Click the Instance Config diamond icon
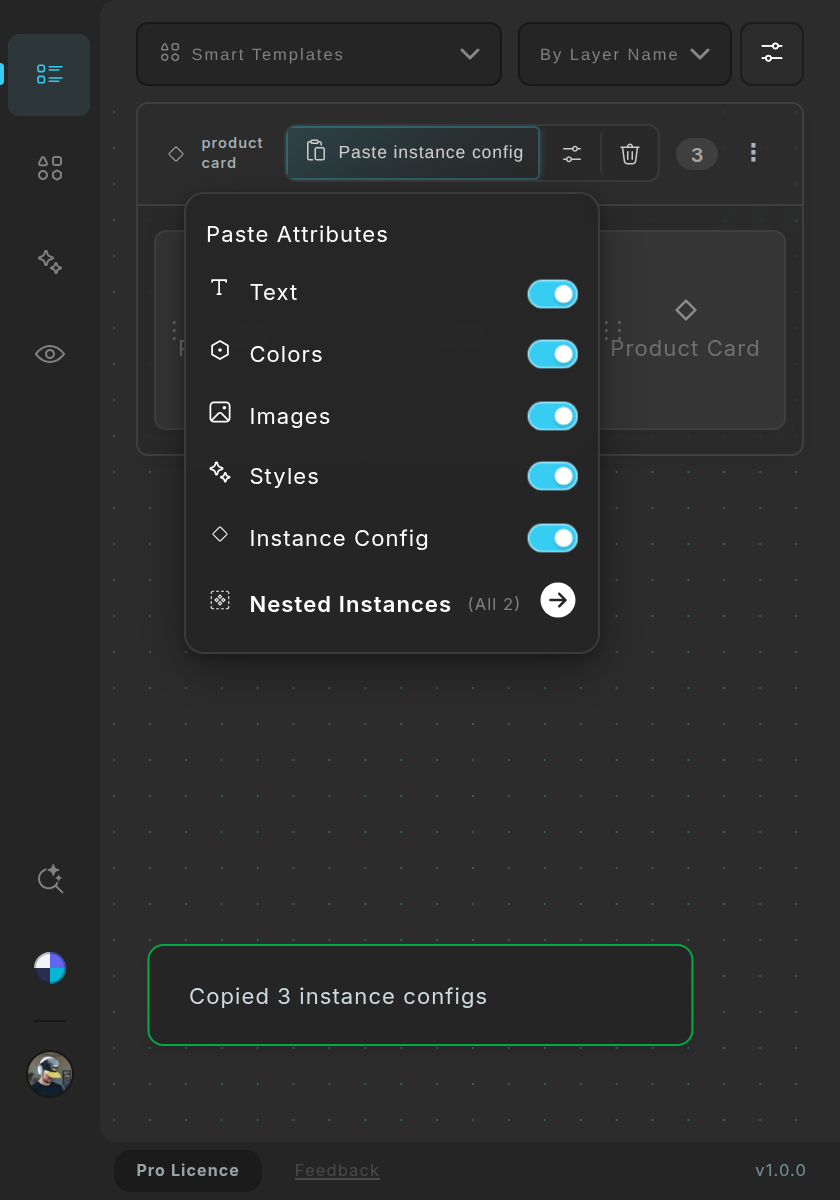840x1200 pixels. 220,535
